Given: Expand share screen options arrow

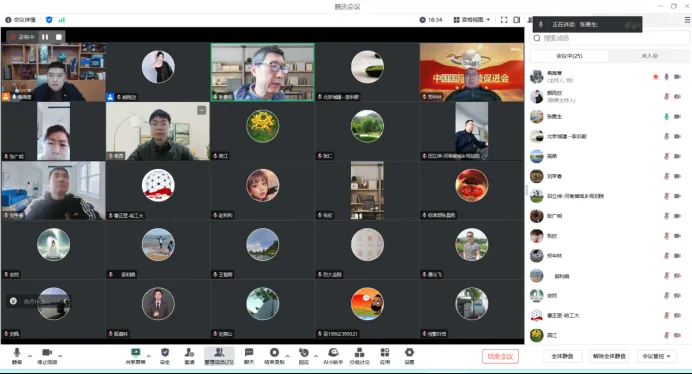Looking at the screenshot, I should [x=148, y=356].
